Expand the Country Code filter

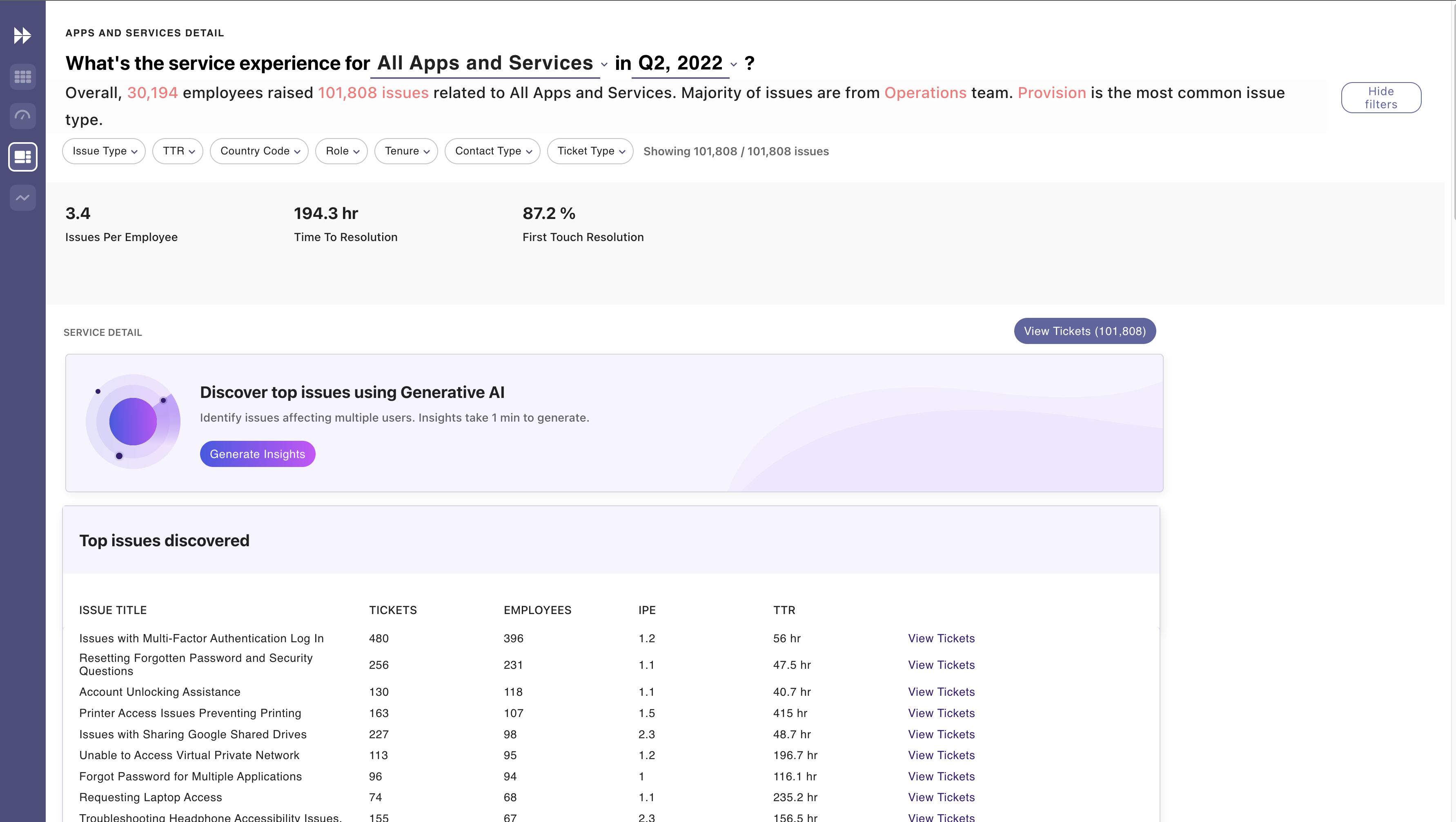point(259,151)
